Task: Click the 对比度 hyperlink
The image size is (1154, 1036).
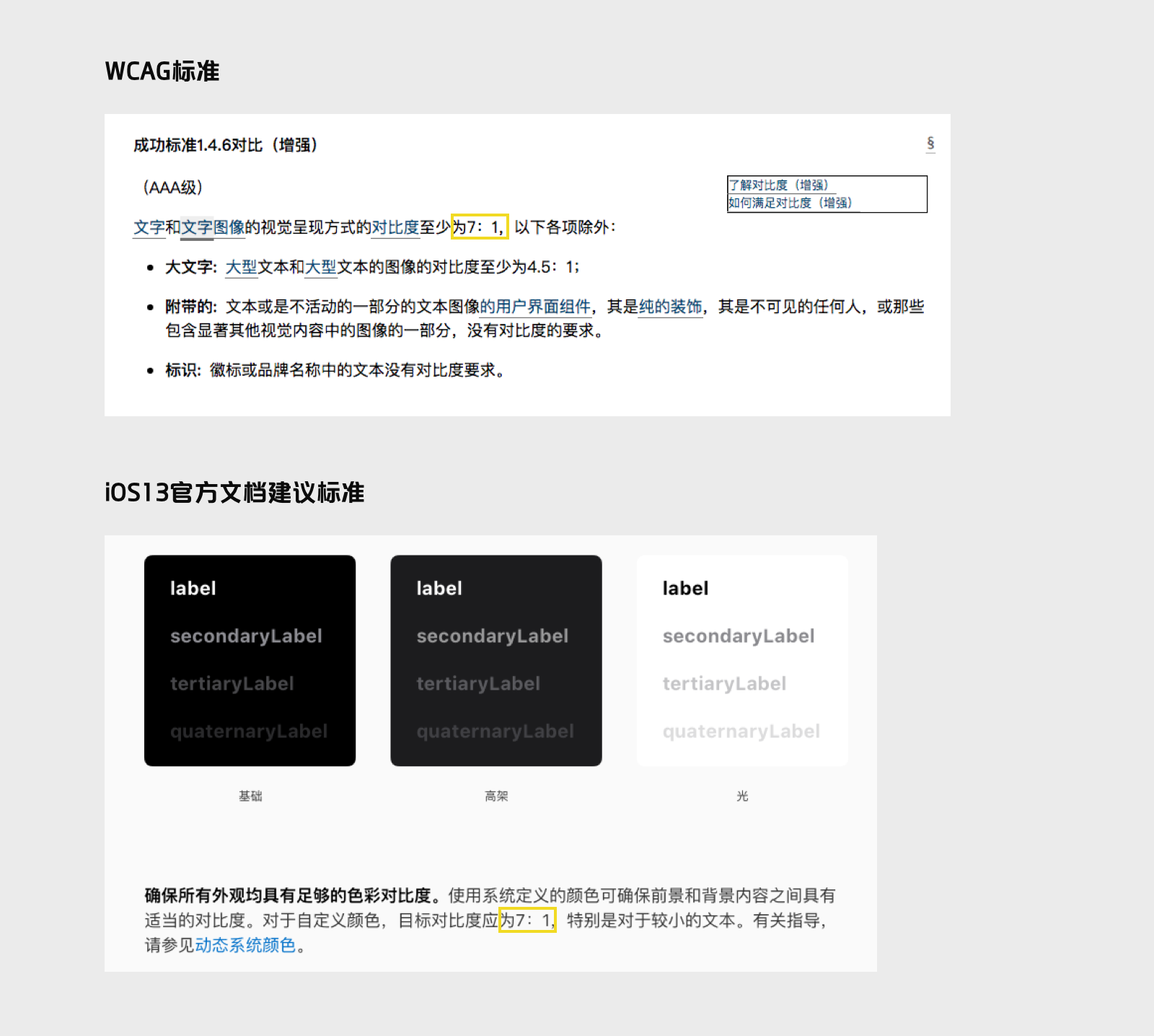Action: click(395, 227)
